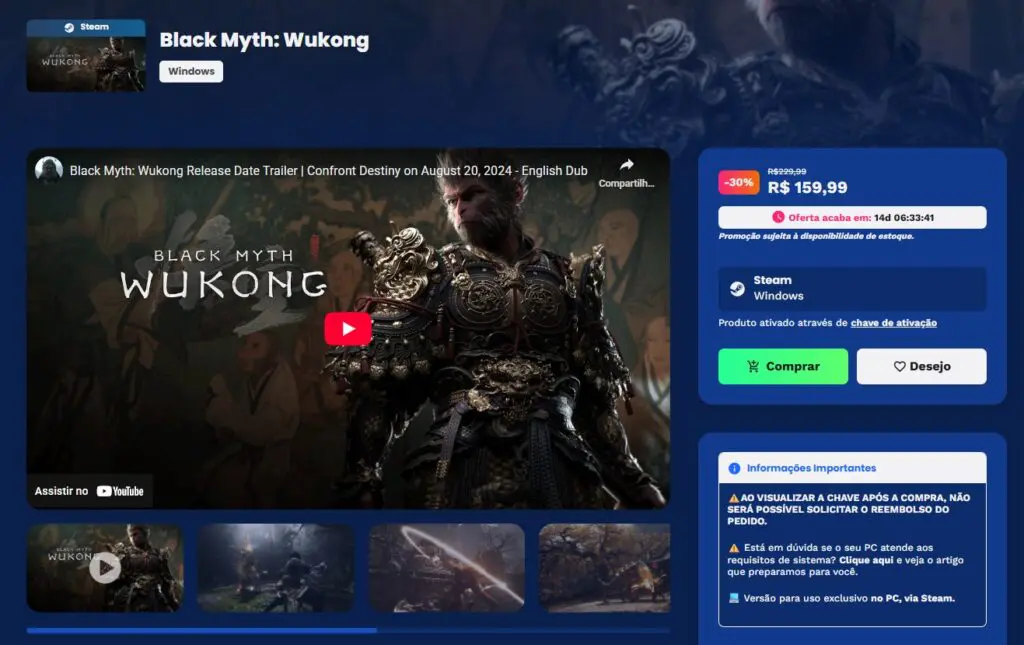The image size is (1024, 645).
Task: Click the Steam logo in platform box
Action: pyautogui.click(x=735, y=288)
